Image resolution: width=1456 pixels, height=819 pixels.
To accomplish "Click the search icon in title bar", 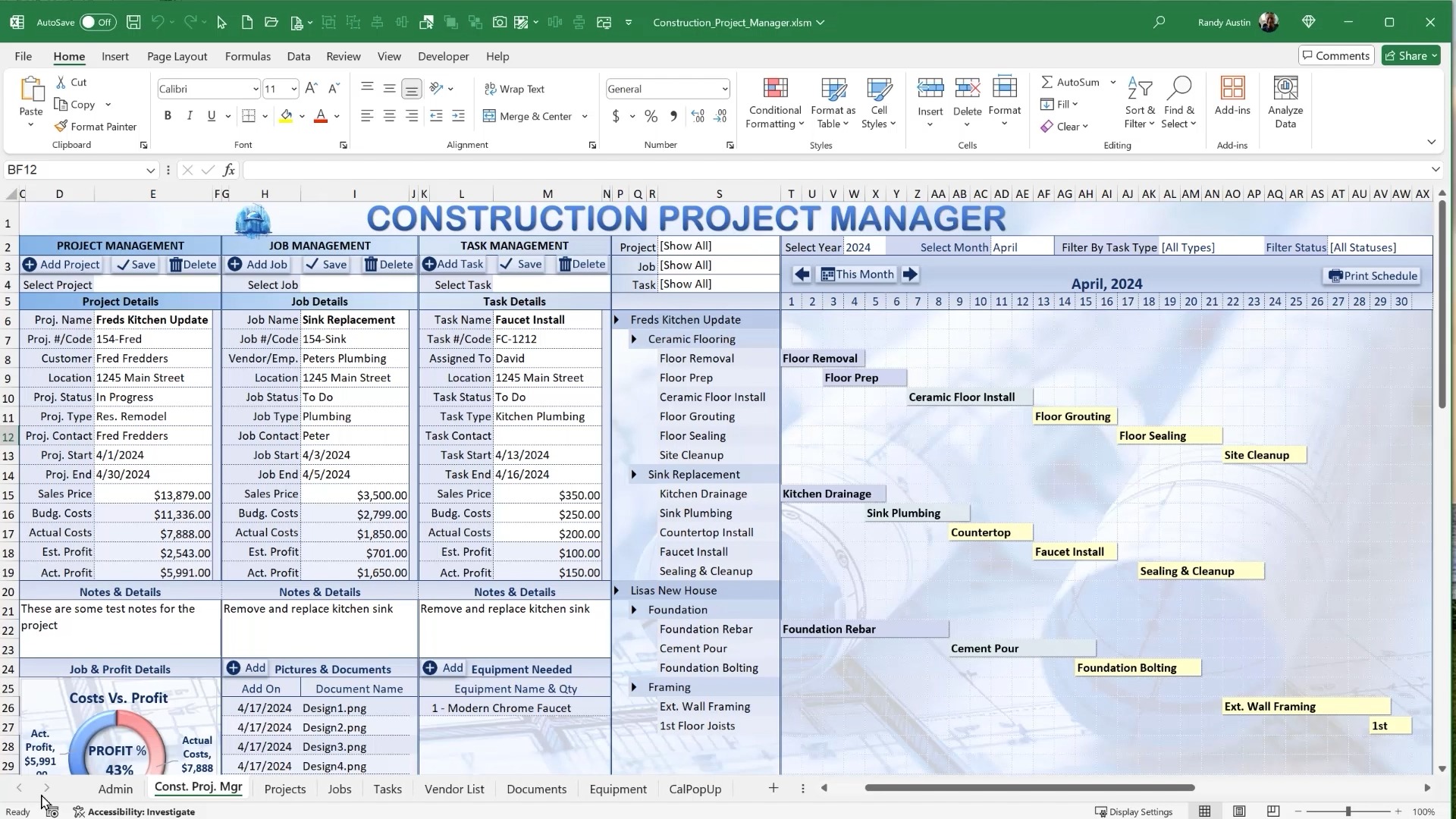I will tap(1159, 22).
